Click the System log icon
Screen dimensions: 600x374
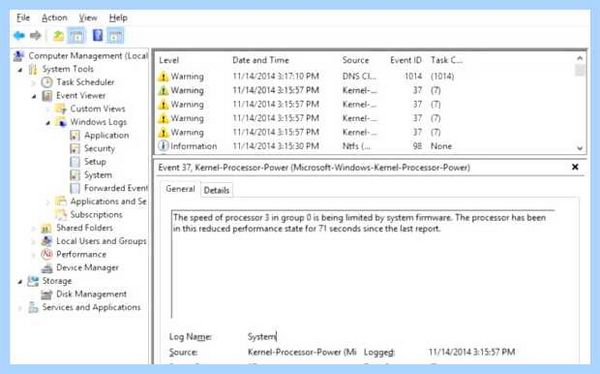tap(75, 175)
